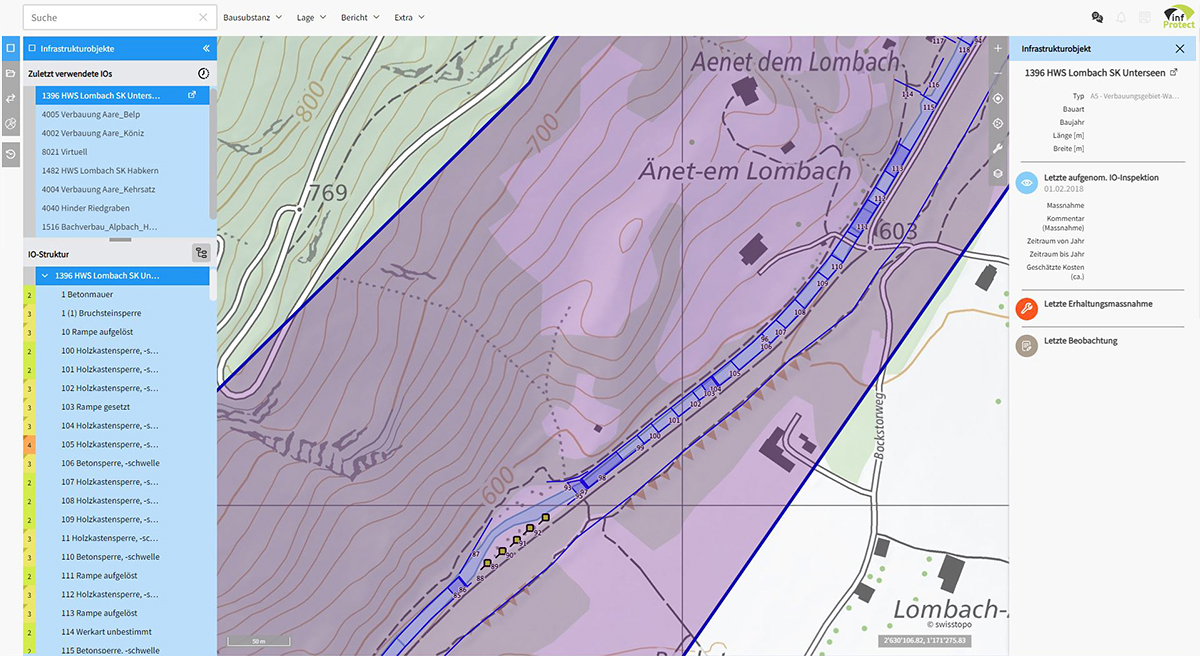Open the Lage dropdown menu

311,17
